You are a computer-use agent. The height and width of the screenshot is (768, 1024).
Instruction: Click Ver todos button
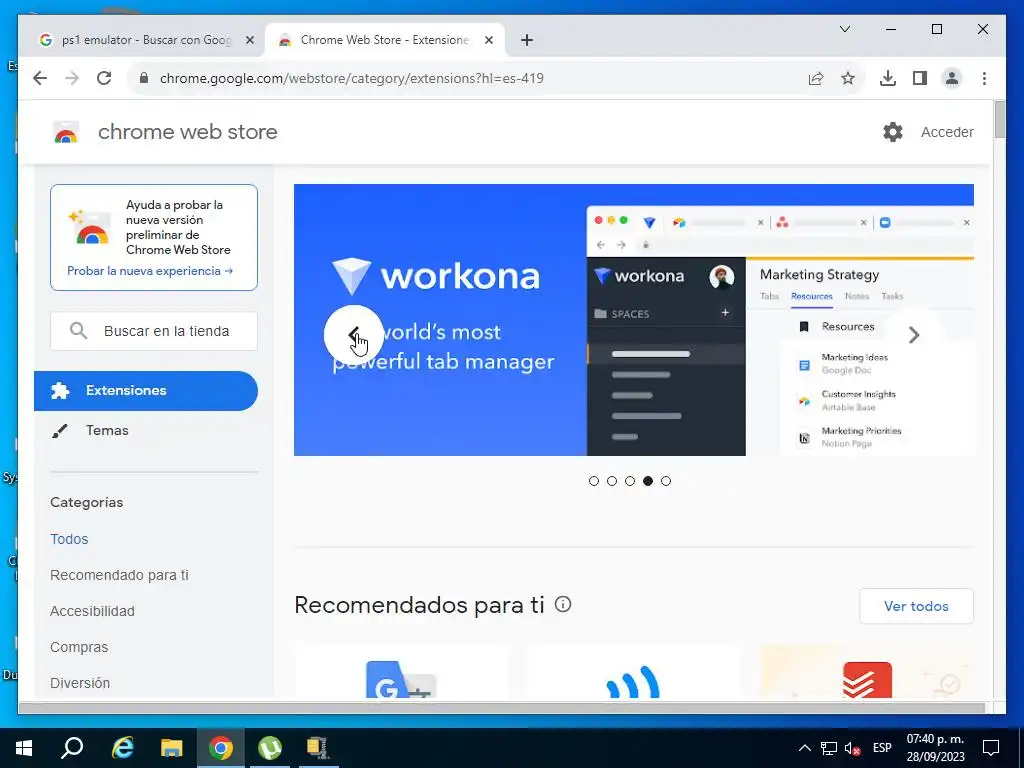916,606
